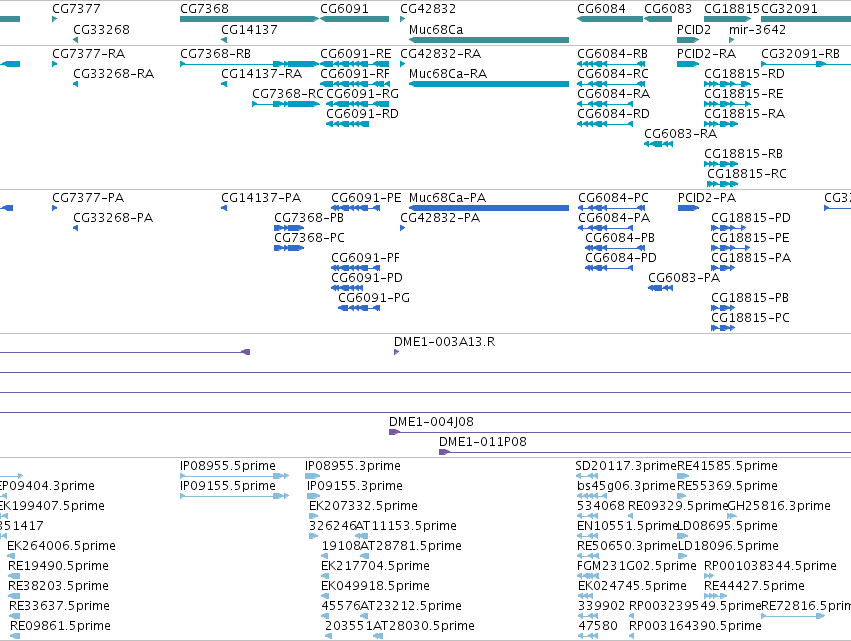Click transcript CG6091-RG
Screen dimensions: 851x641
coord(358,104)
